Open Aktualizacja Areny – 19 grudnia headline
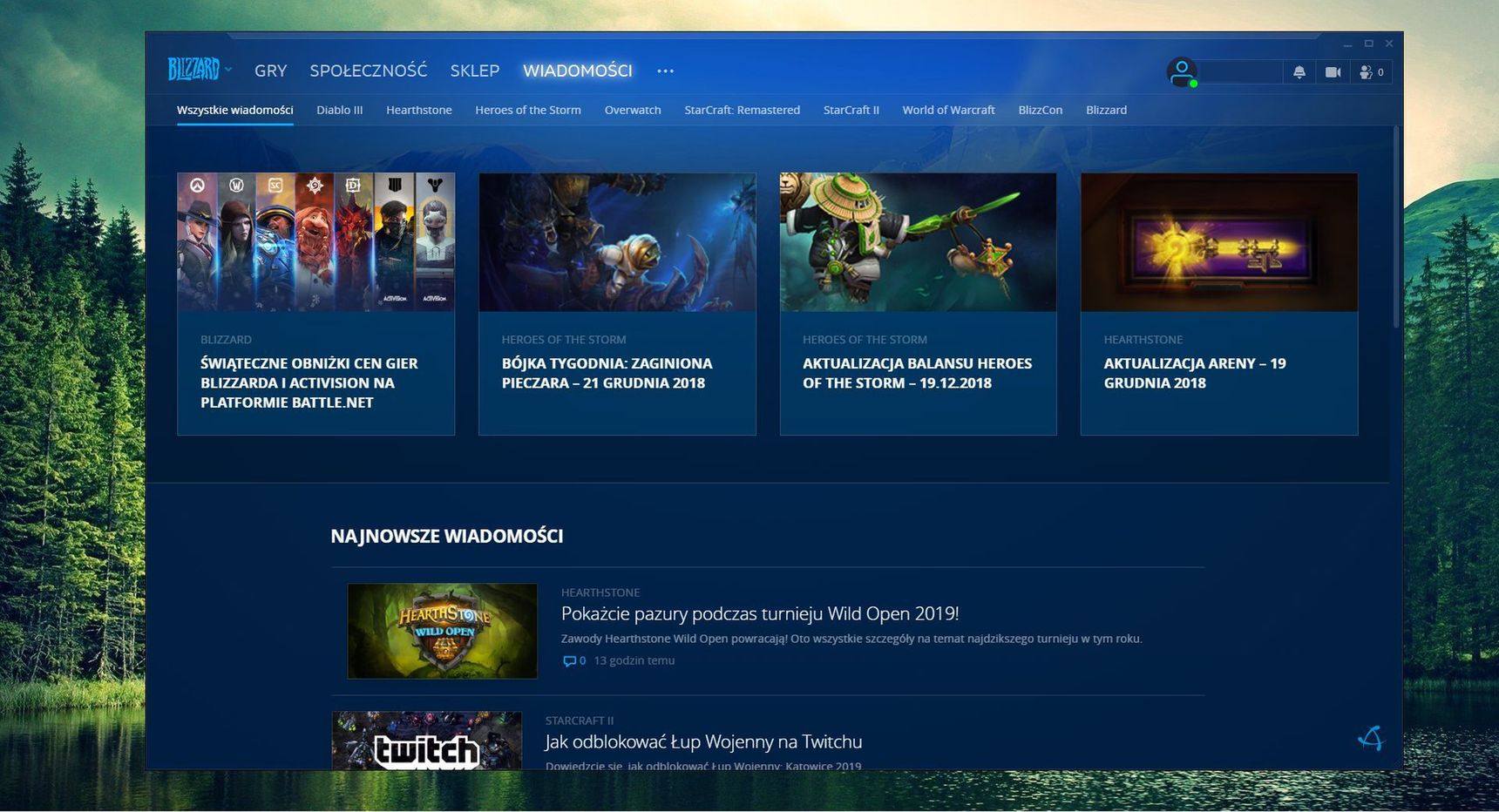The width and height of the screenshot is (1499, 812). point(1195,373)
